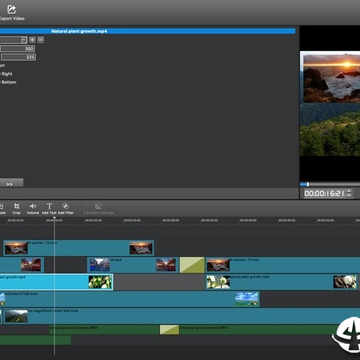Select the Crop tool
This screenshot has height=360, width=360.
point(16,208)
